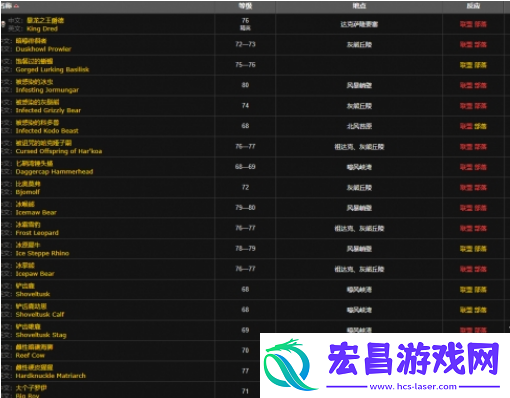The height and width of the screenshot is (398, 510).
Task: Select the Ice Steppe Rhino link
Action: [x=42, y=253]
